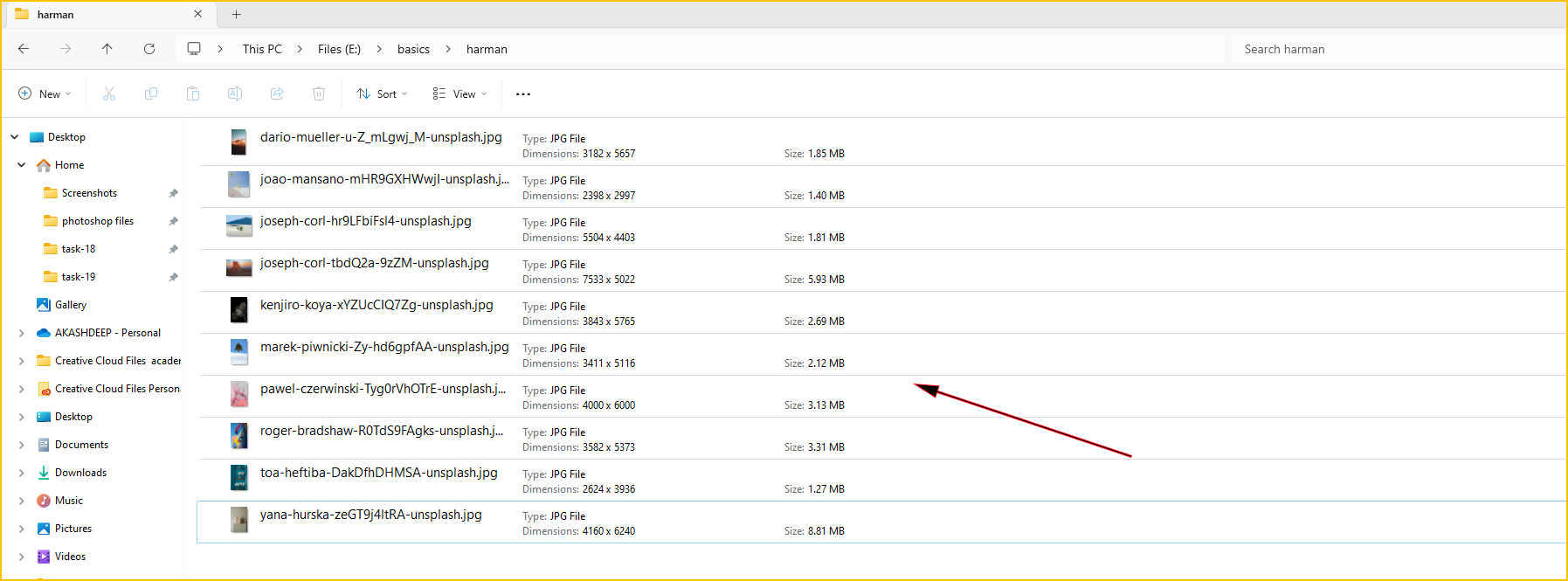Click the Rename icon in toolbar
Image resolution: width=1568 pixels, height=581 pixels.
pos(235,93)
